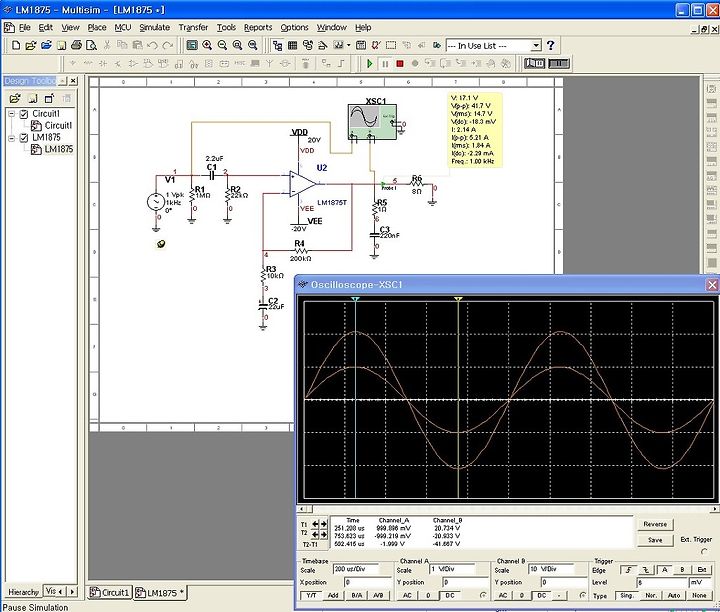
Task: Click the trigger Level field
Action: pos(661,583)
